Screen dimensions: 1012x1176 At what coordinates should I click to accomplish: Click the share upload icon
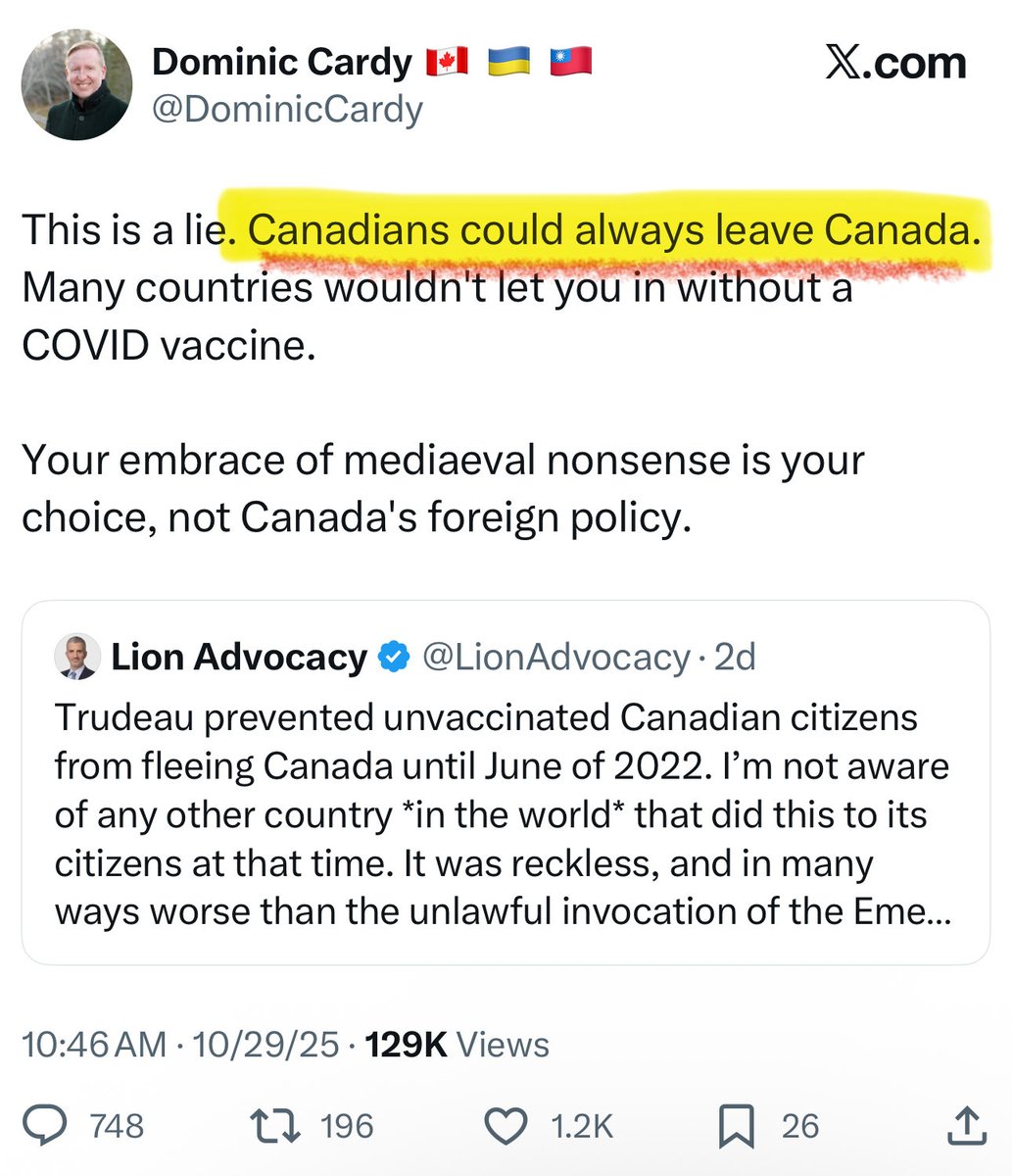point(965,1125)
